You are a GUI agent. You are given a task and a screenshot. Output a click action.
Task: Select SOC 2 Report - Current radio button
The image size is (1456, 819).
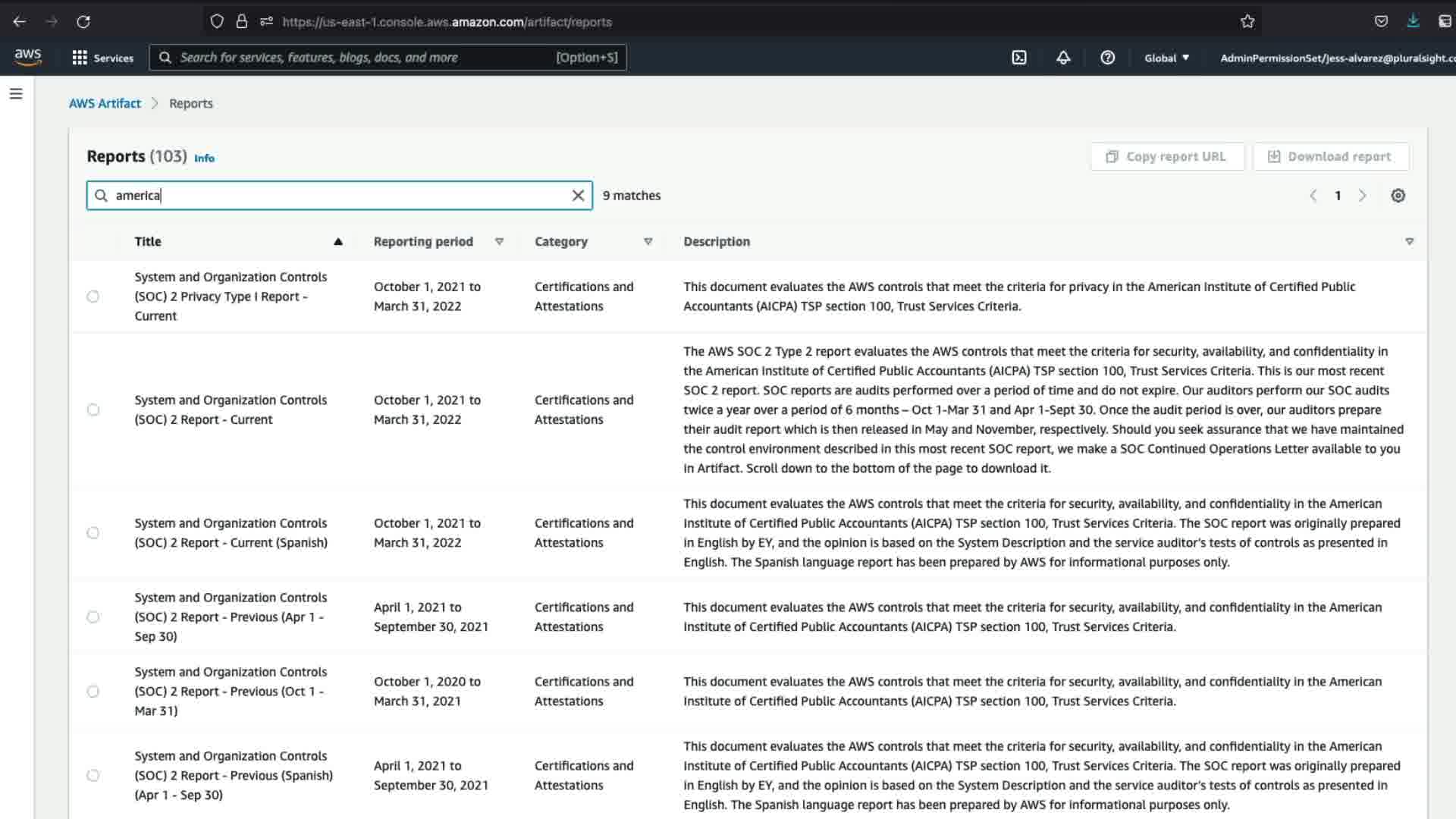click(93, 409)
